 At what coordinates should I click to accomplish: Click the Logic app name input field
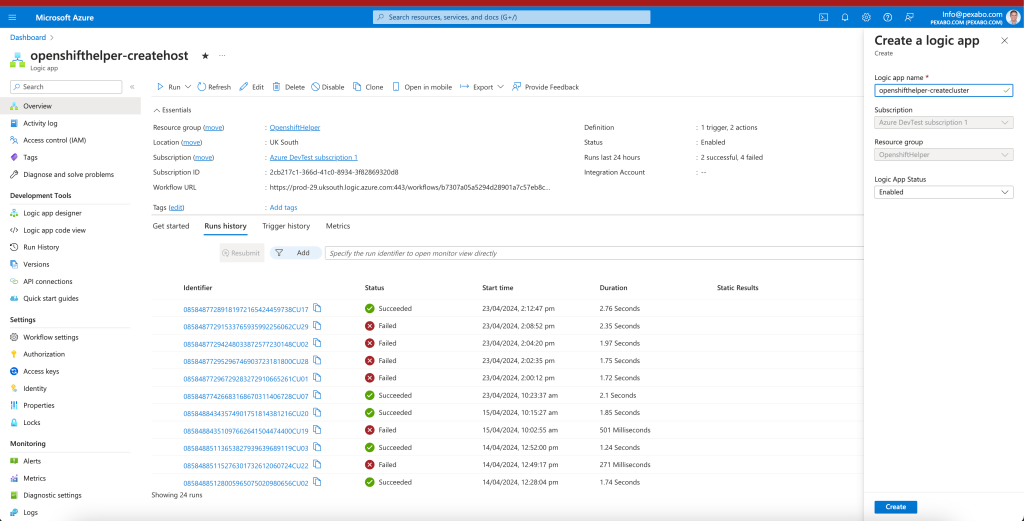coord(944,91)
